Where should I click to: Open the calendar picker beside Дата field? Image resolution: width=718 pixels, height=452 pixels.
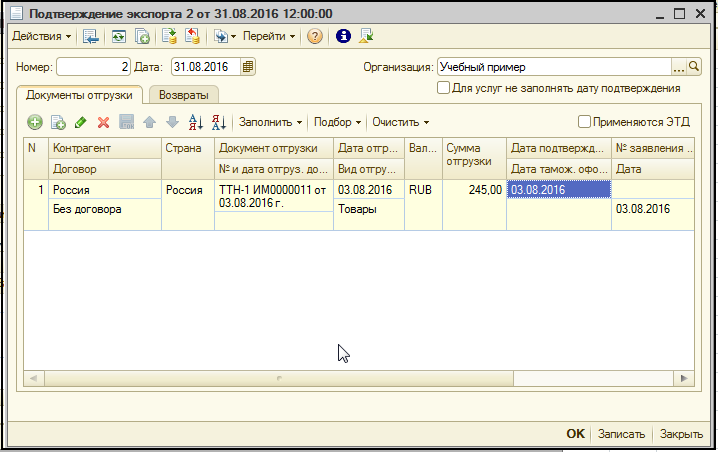[x=248, y=67]
